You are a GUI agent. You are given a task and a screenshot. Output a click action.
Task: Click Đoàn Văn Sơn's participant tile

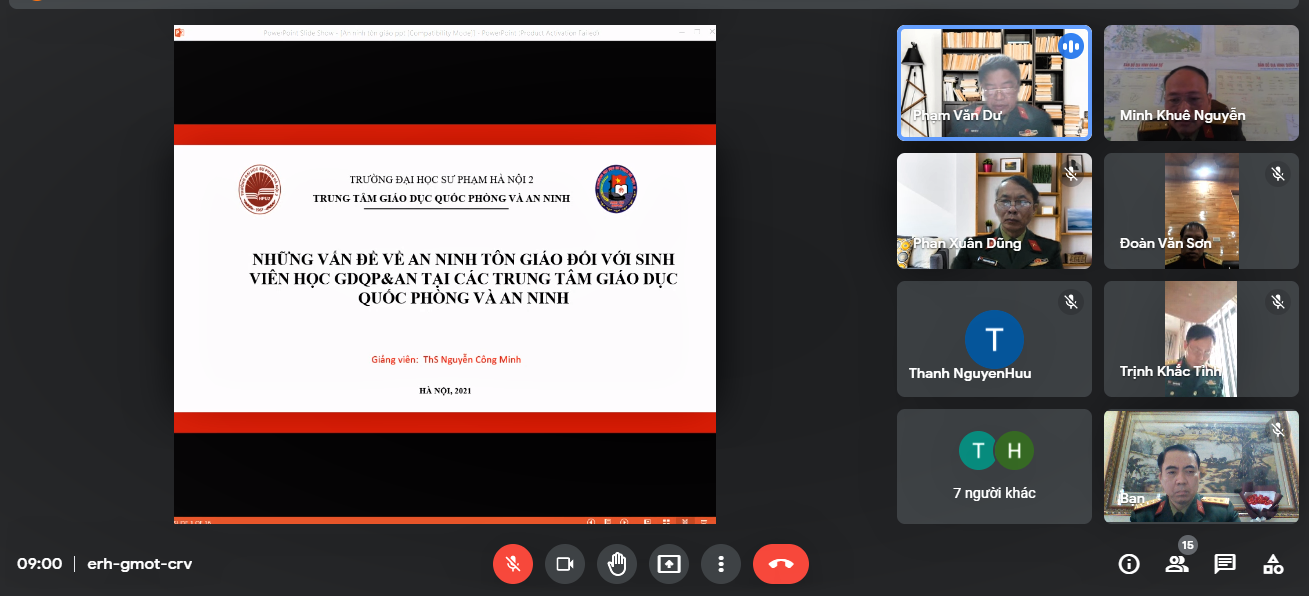(x=1201, y=211)
